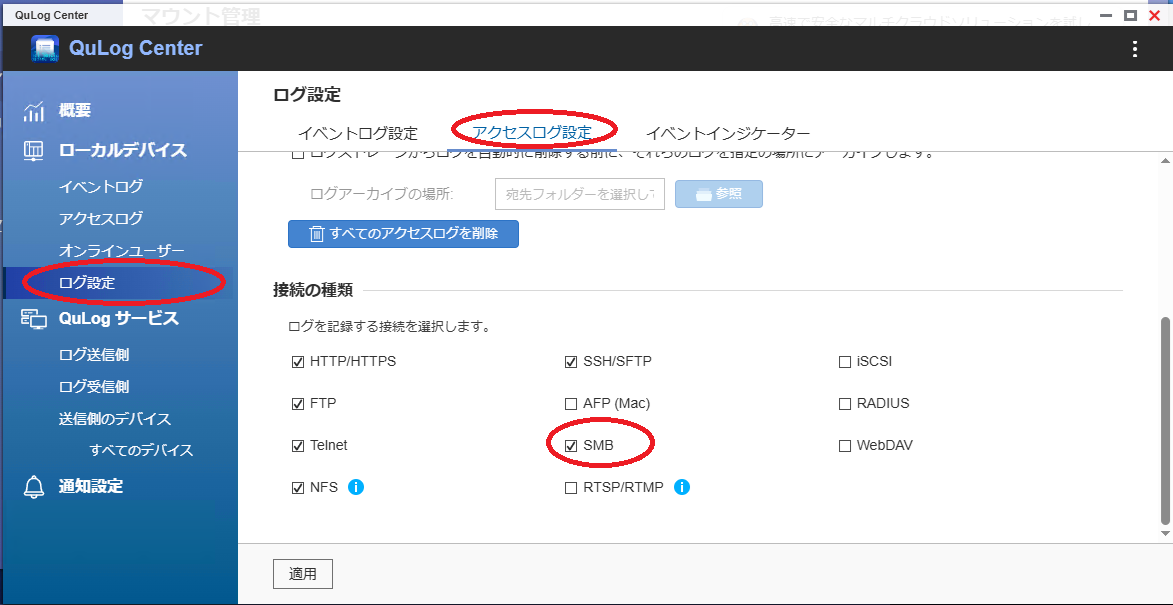The height and width of the screenshot is (605, 1173).
Task: Toggle the log archive before deletion checkbox
Action: coord(298,154)
